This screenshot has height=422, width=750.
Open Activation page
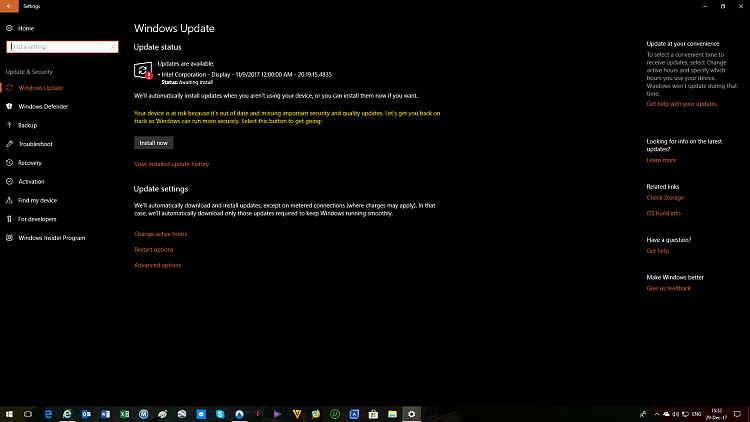(31, 182)
